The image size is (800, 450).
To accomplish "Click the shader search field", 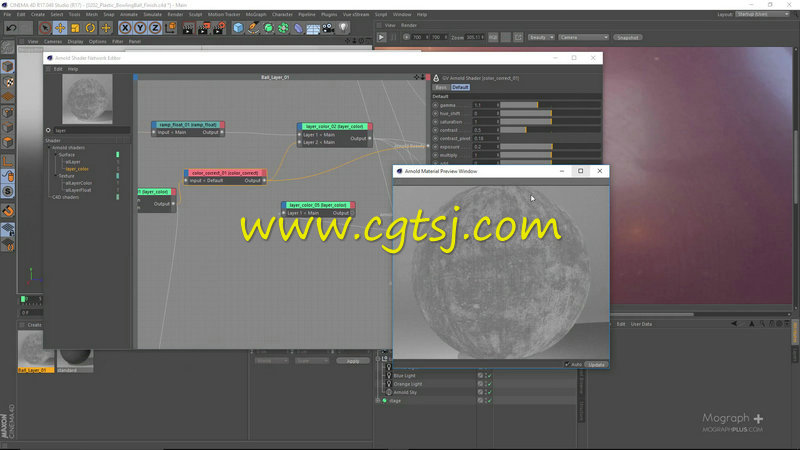I will (91, 130).
